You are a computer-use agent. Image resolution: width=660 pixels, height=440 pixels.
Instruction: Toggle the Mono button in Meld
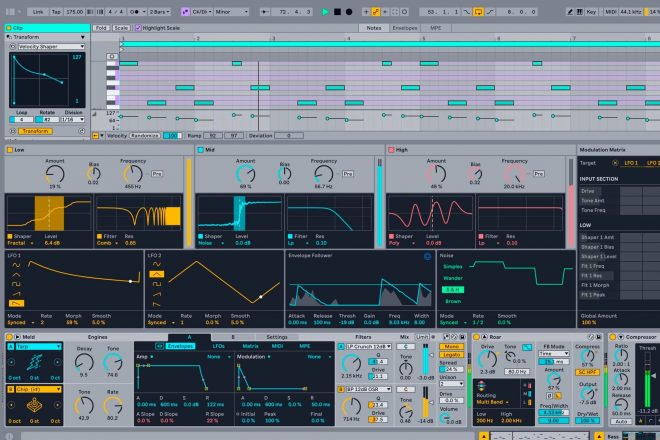pos(451,347)
